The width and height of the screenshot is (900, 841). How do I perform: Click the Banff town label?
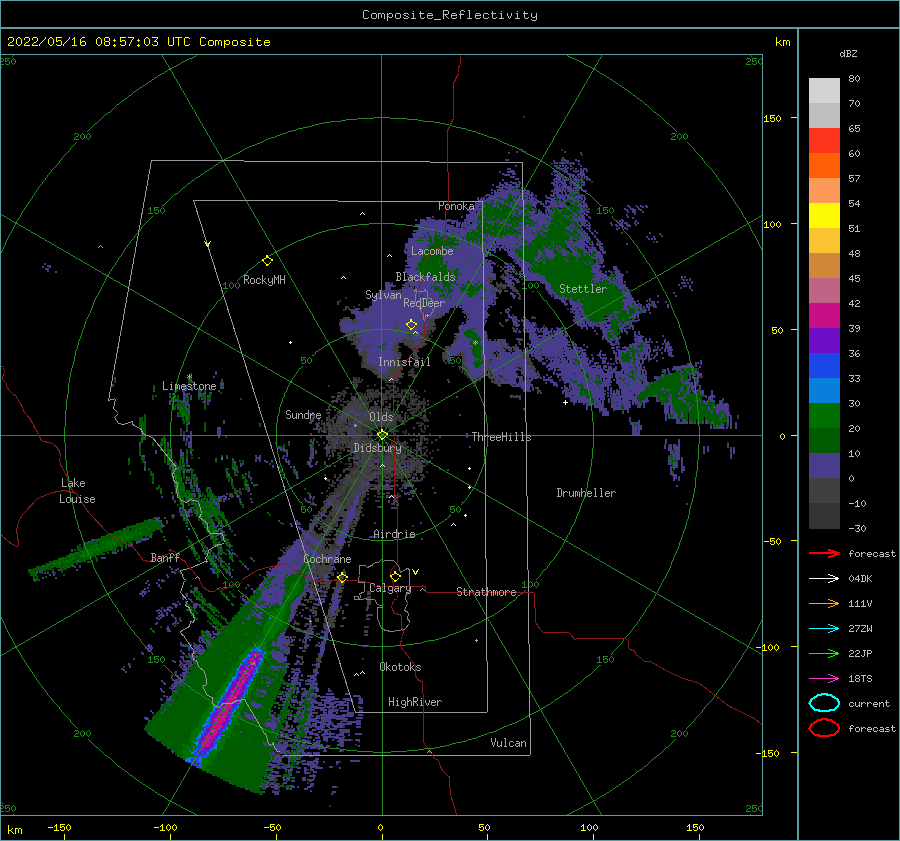(165, 557)
